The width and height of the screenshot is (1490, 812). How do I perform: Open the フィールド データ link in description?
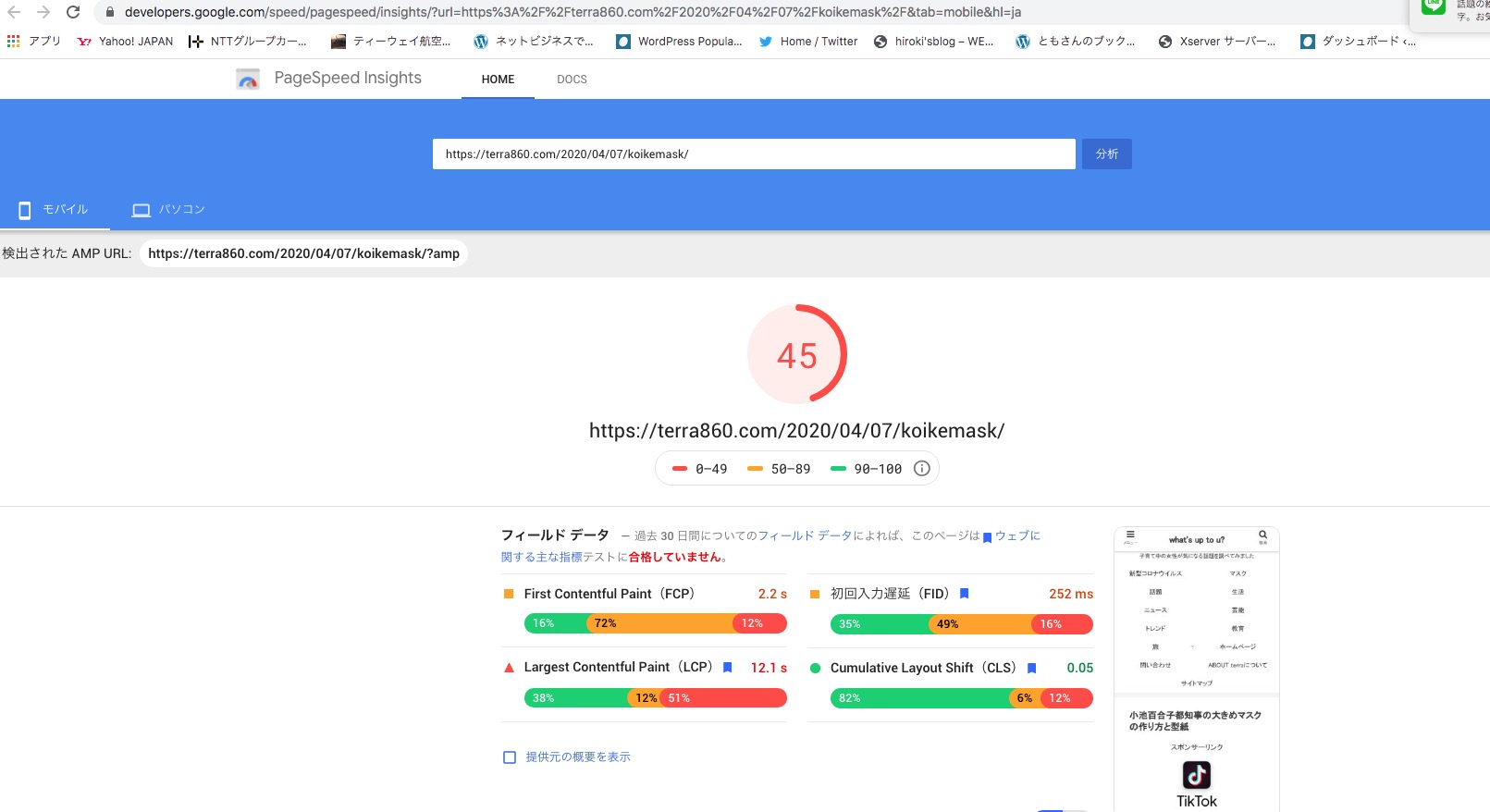pos(805,536)
